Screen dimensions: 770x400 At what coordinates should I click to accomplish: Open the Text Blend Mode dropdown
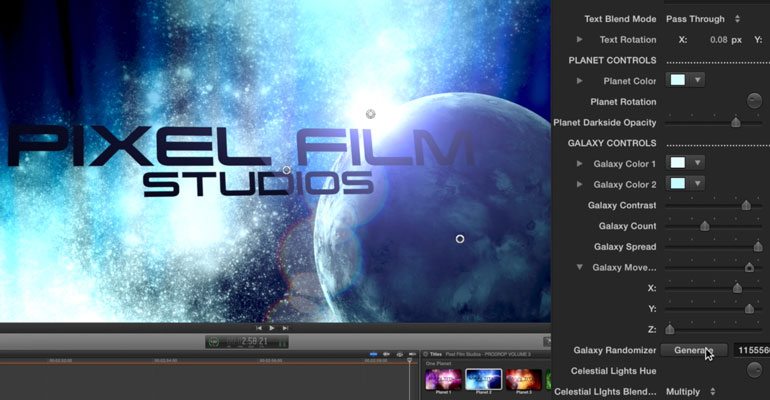tap(703, 19)
